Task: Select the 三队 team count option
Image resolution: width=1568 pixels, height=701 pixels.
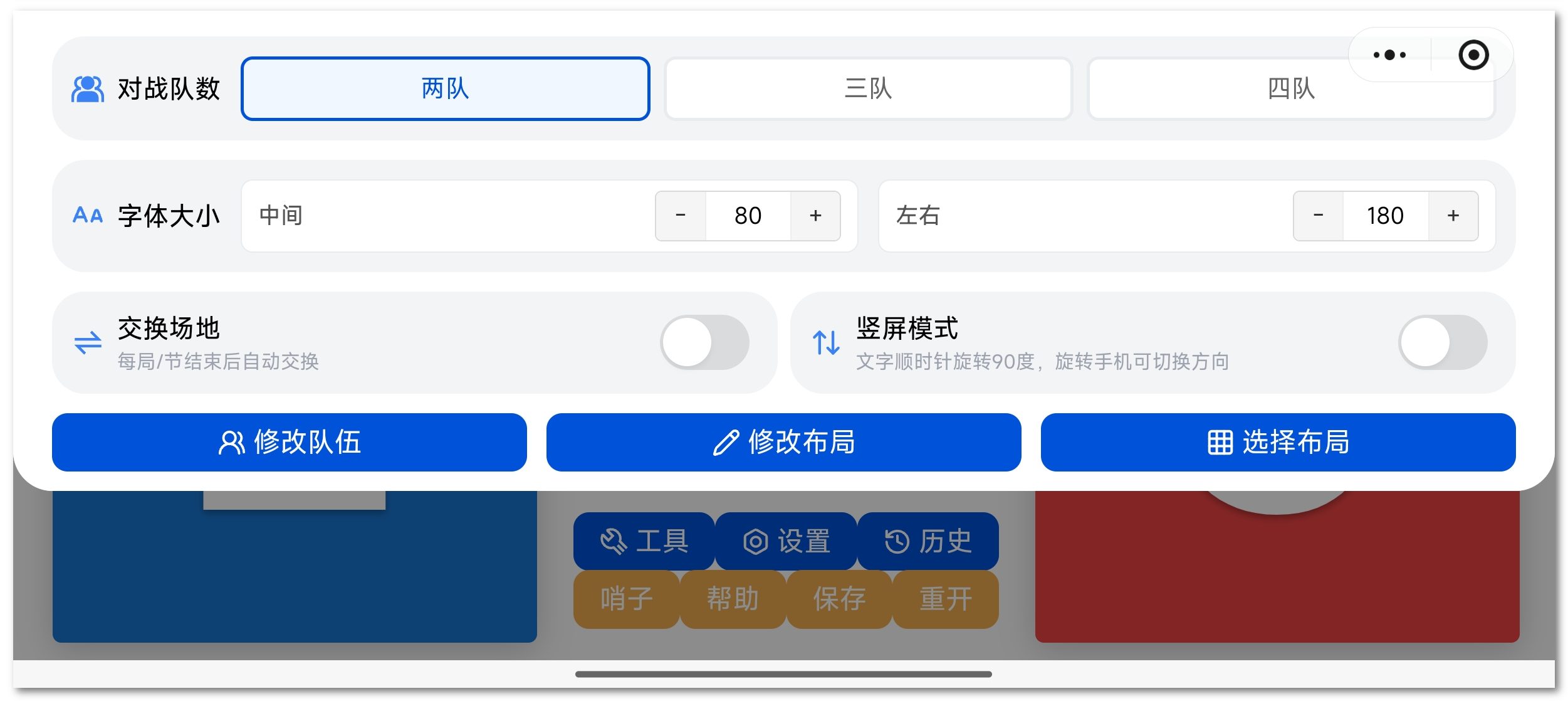Action: coord(868,89)
